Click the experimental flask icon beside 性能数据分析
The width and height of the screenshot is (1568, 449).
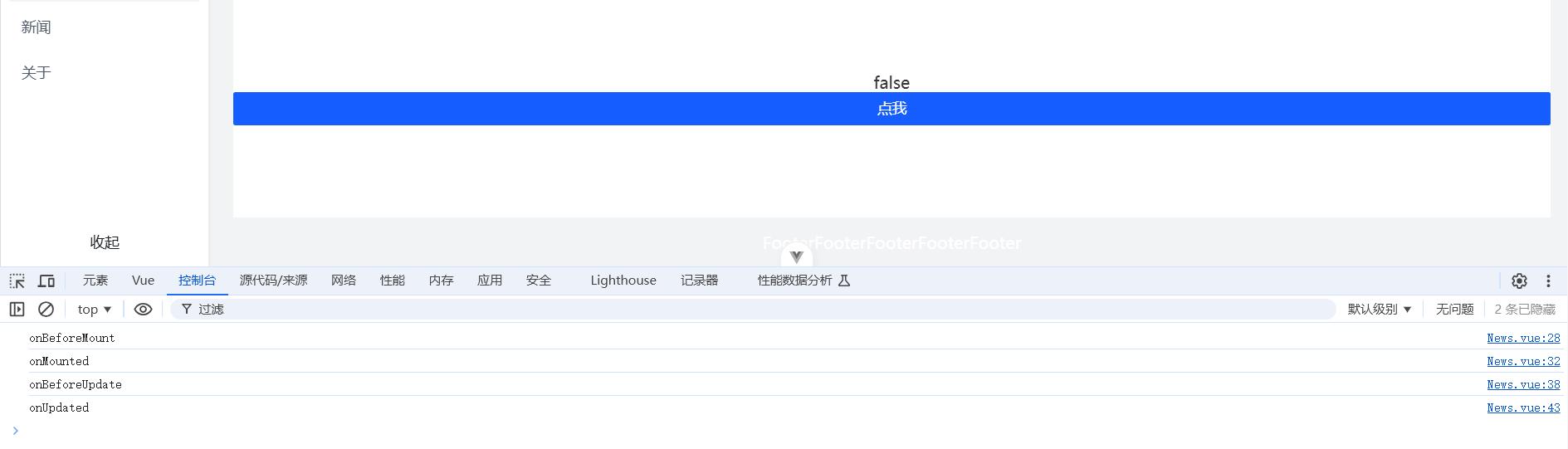click(x=844, y=281)
